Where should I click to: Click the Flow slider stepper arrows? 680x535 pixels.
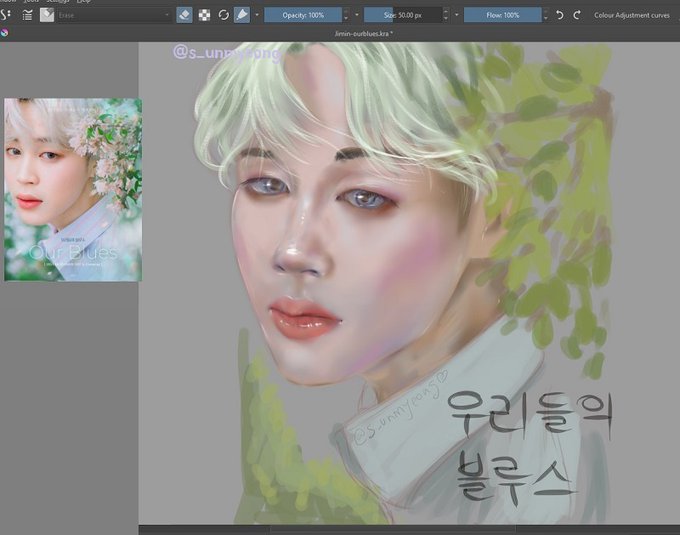point(546,15)
